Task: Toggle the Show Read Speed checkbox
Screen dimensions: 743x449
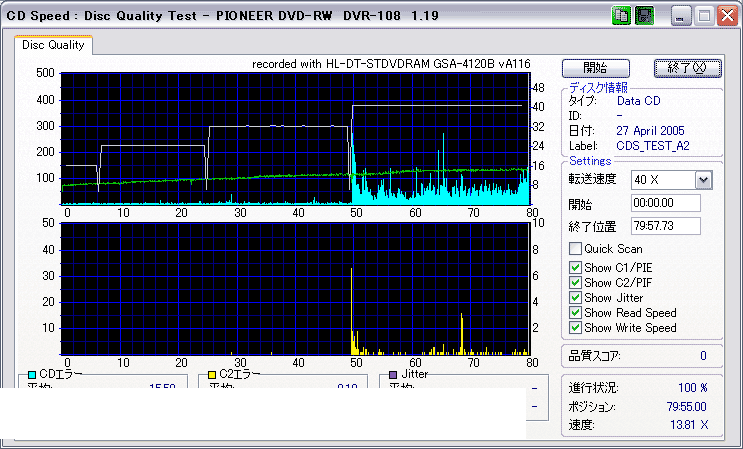Action: point(575,313)
